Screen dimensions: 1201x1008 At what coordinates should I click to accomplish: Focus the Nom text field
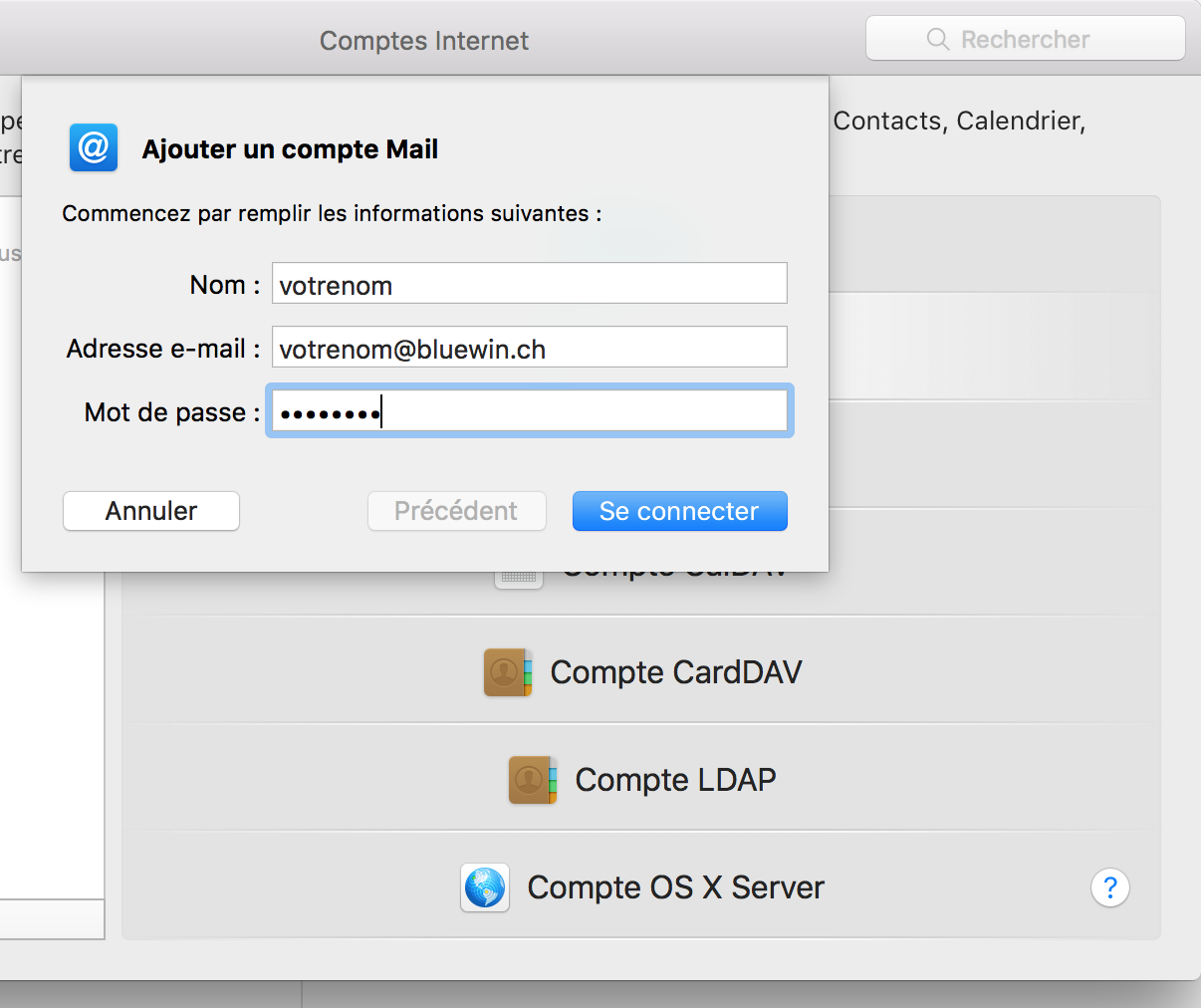(529, 284)
